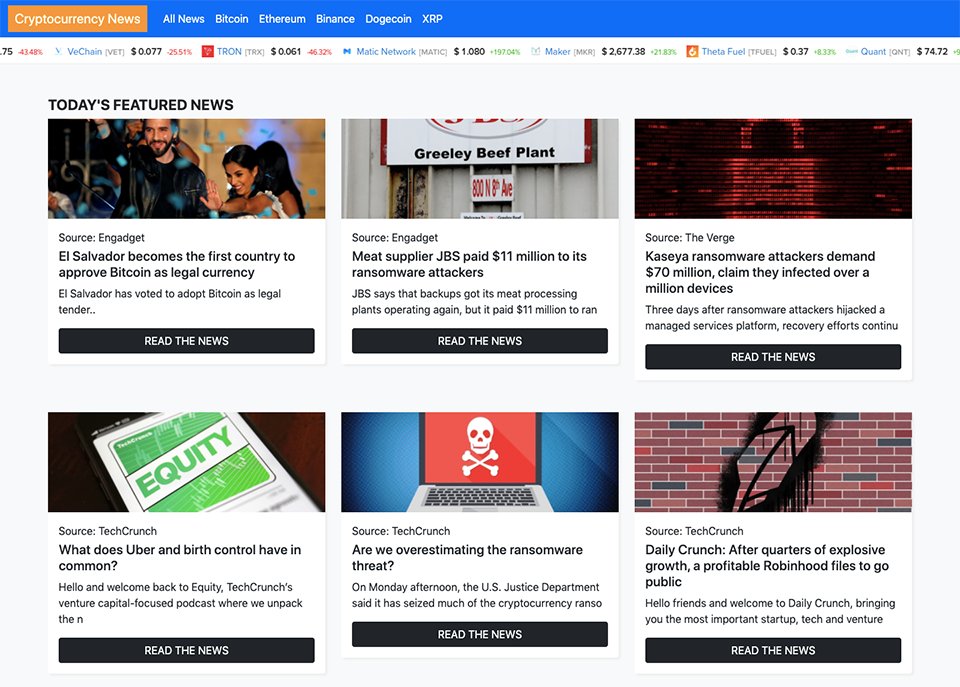Open the skull laptop ransomware image
This screenshot has height=687, width=960.
click(x=480, y=462)
